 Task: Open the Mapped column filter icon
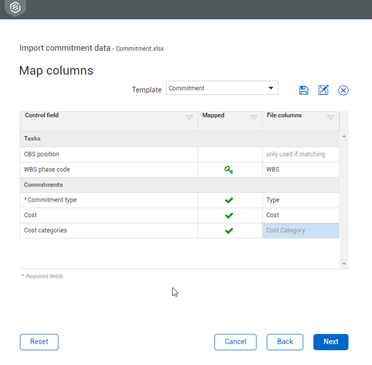(254, 117)
